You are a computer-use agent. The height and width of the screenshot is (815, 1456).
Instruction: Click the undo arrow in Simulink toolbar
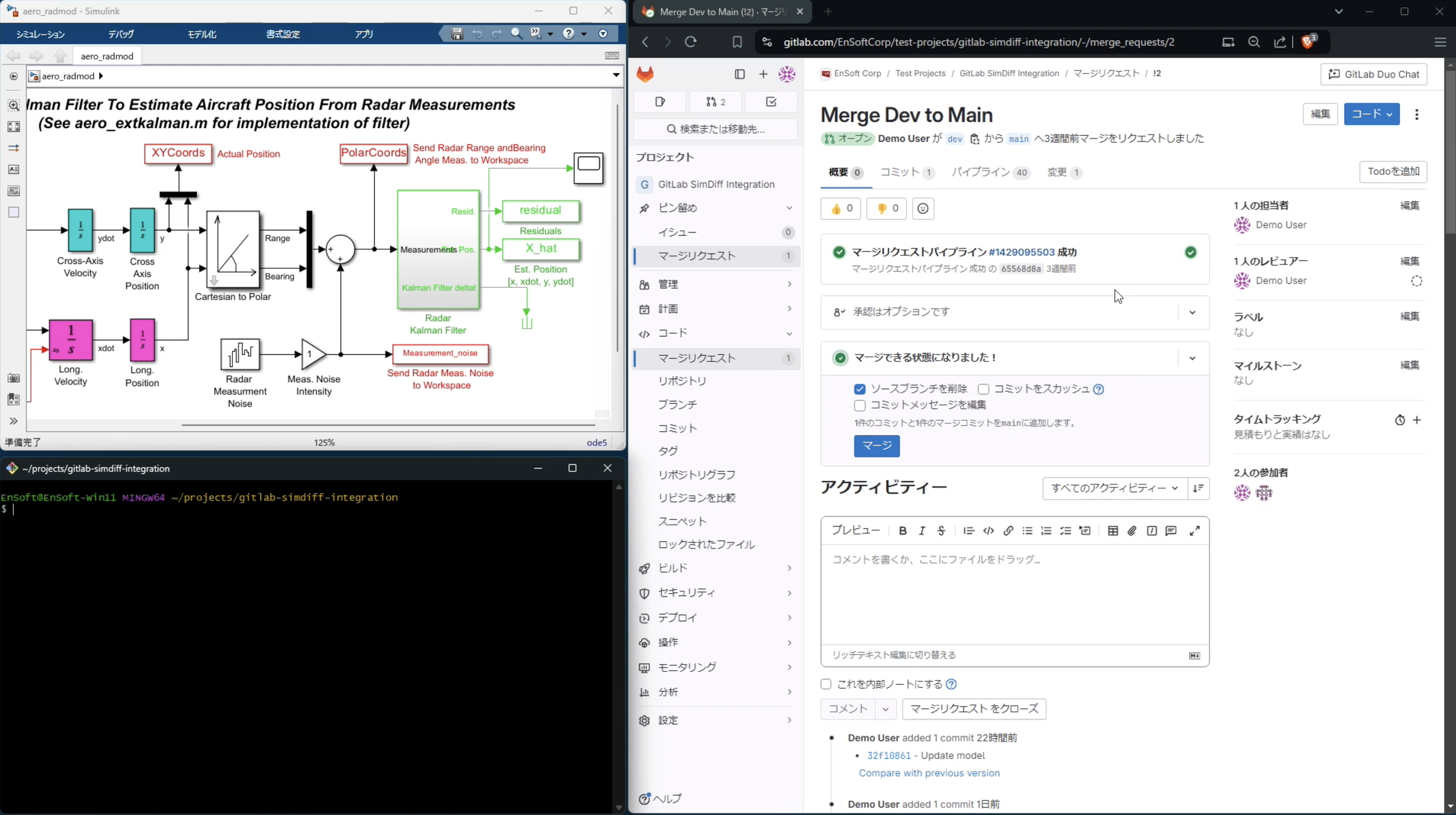click(x=477, y=34)
